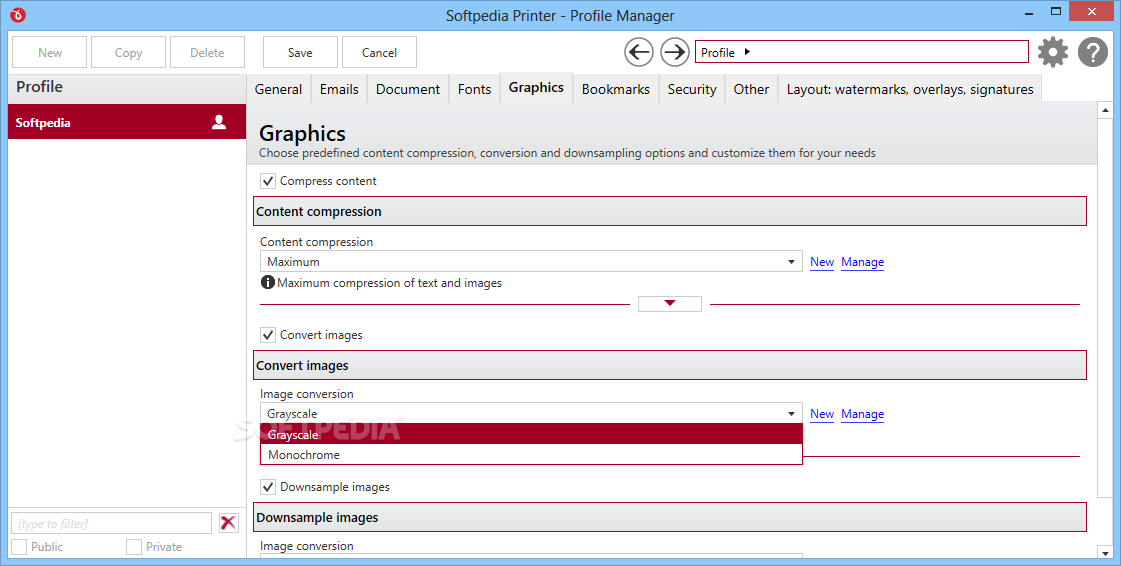
Task: Click the scrollbar down arrow
Action: click(1105, 552)
